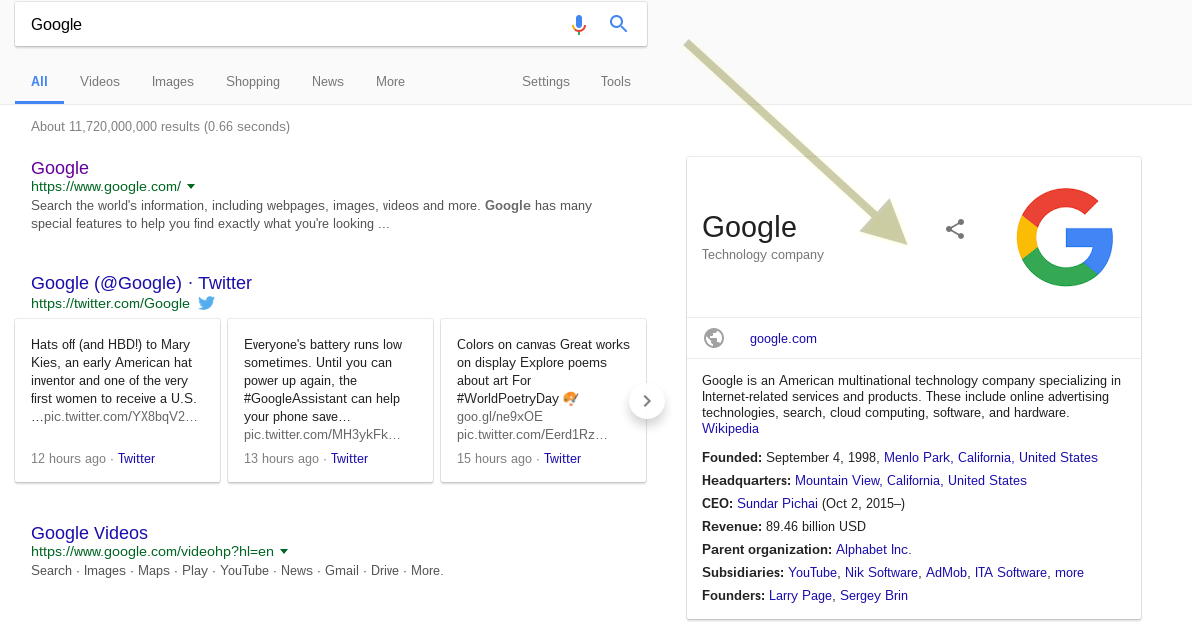Viewport: 1192px width, 622px height.
Task: Open the Sundar Pichai CEO link
Action: 777,504
